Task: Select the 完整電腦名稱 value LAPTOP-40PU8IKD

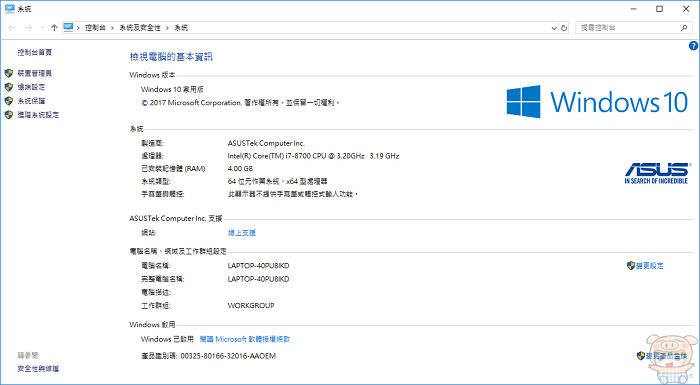Action: click(x=258, y=279)
